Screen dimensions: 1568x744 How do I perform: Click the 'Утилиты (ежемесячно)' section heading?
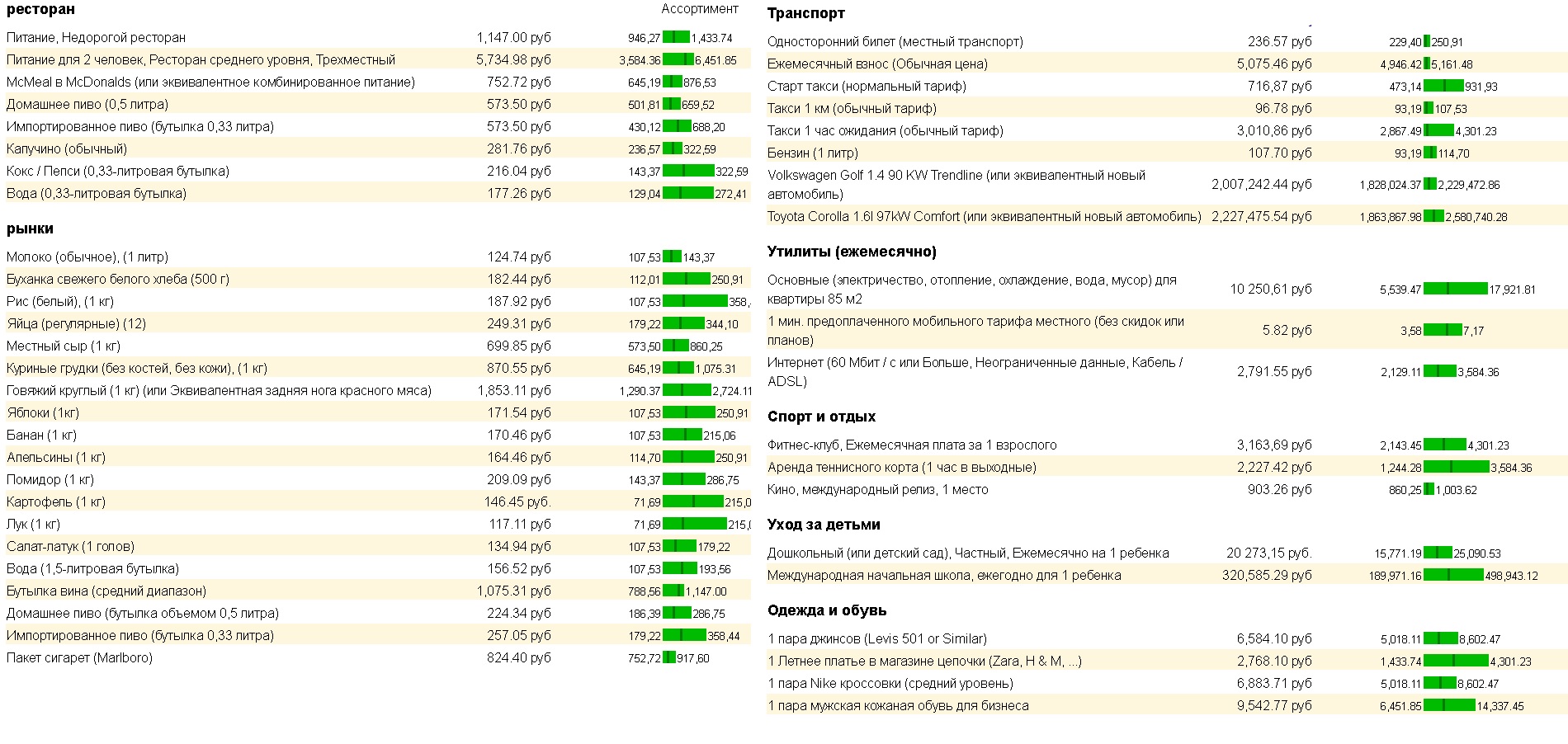tap(852, 252)
